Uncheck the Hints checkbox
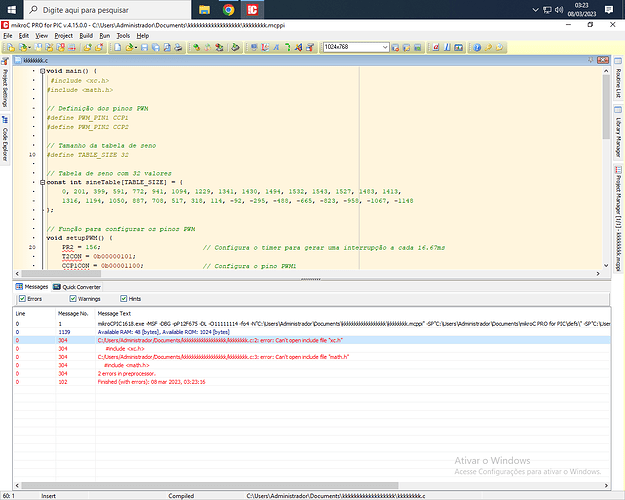 pos(123,298)
